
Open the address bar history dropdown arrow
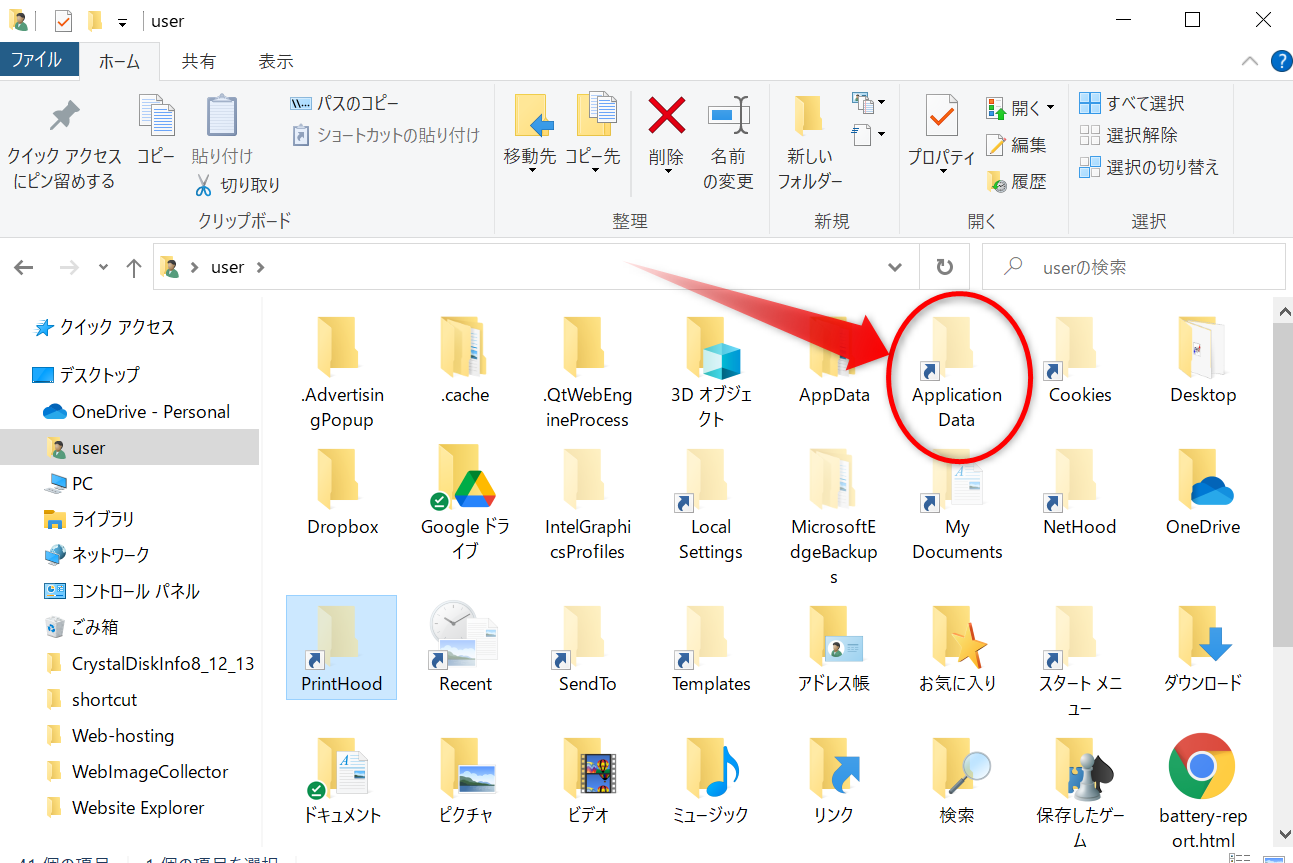[x=894, y=266]
